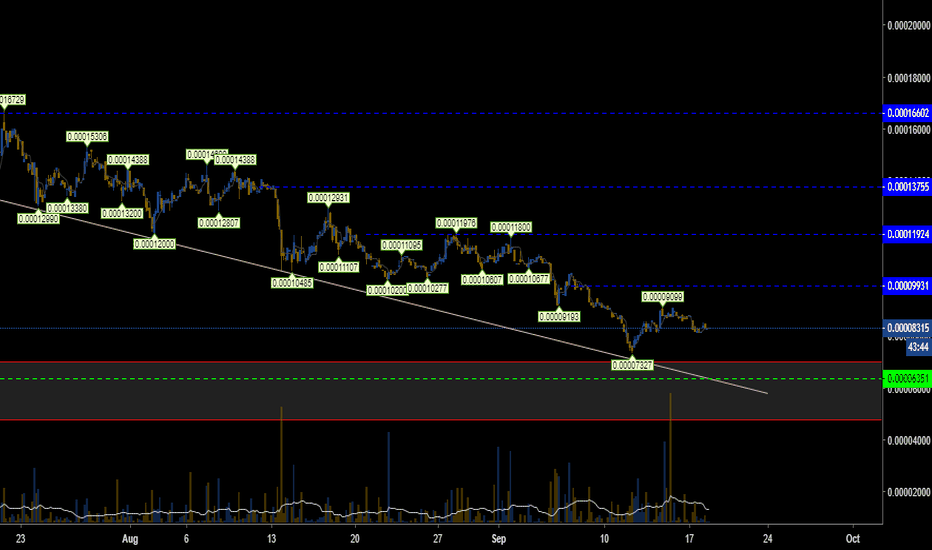932x550 pixels.
Task: Click the 13 label on date axis
Action: (x=271, y=539)
